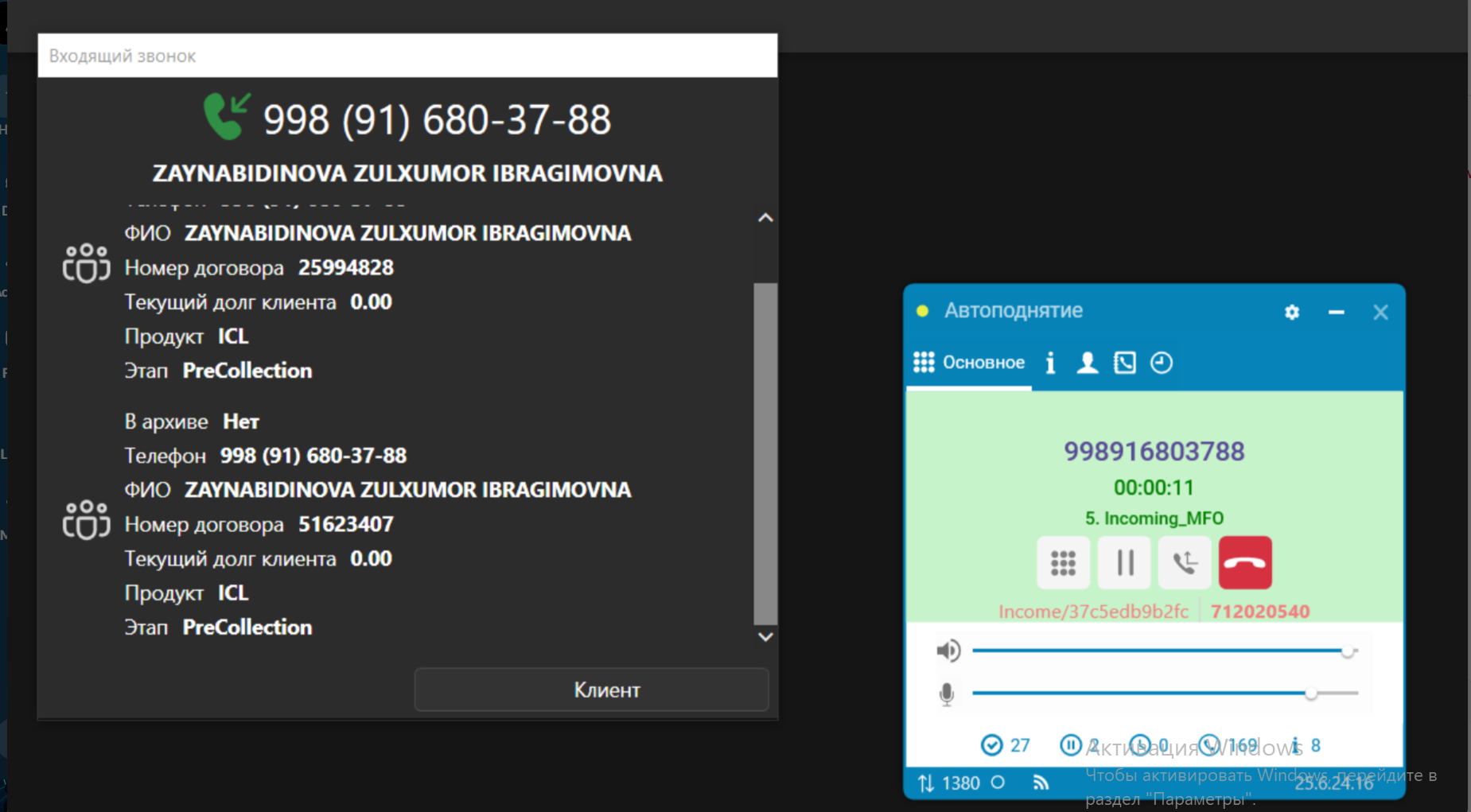This screenshot has height=812, width=1471.
Task: Click the 712020540 number link
Action: 1259,612
